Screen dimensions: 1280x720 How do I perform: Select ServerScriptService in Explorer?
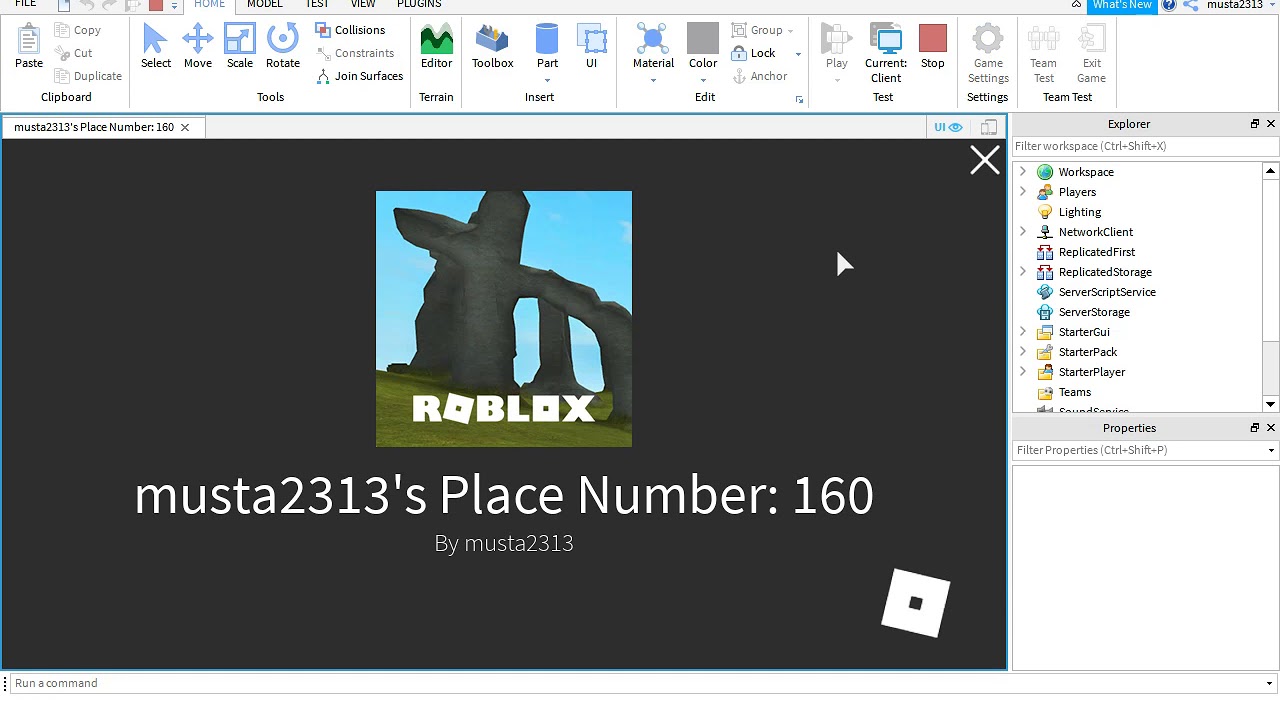click(x=1107, y=292)
